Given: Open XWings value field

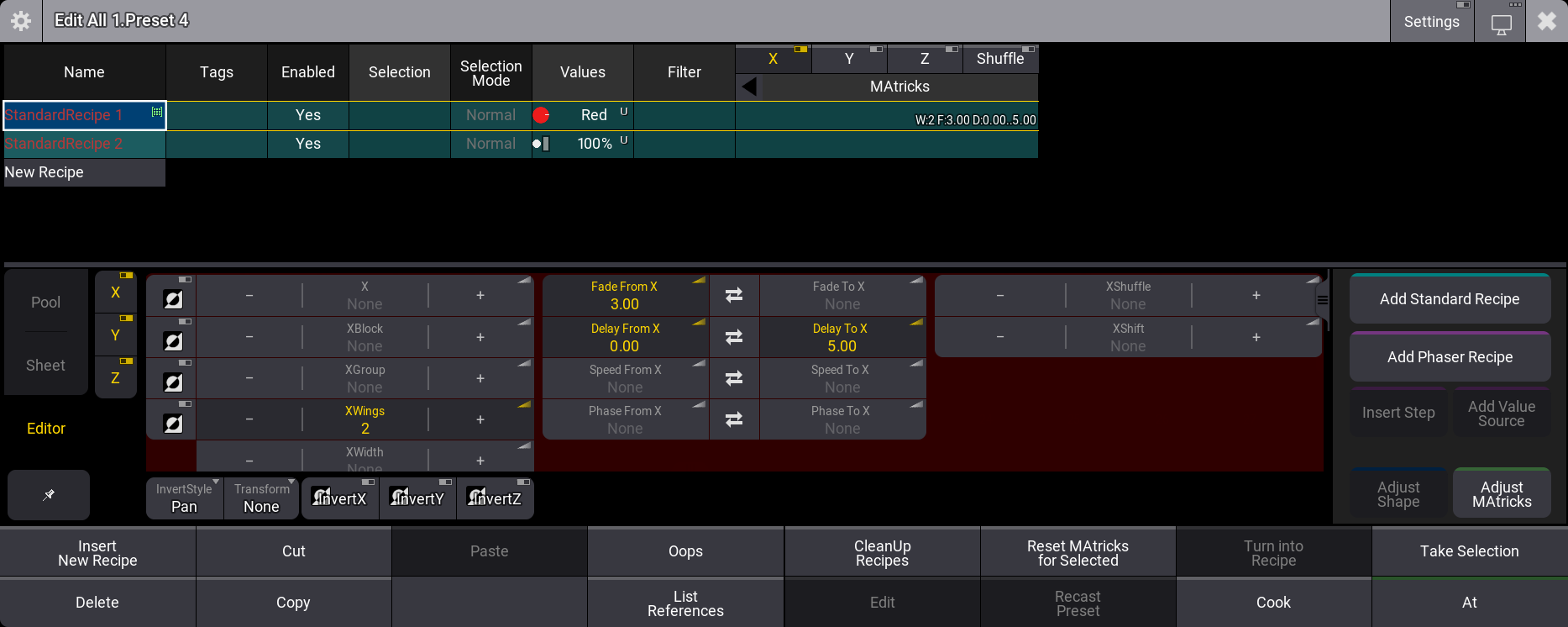Looking at the screenshot, I should (x=364, y=419).
